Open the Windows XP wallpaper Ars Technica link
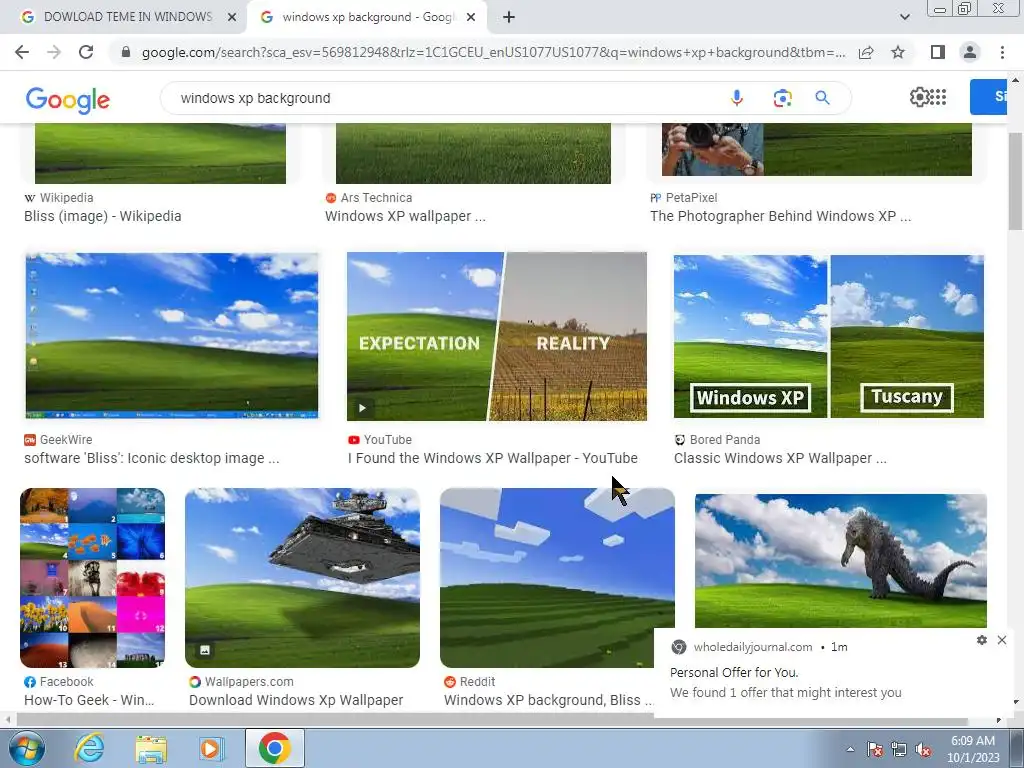 [x=406, y=216]
